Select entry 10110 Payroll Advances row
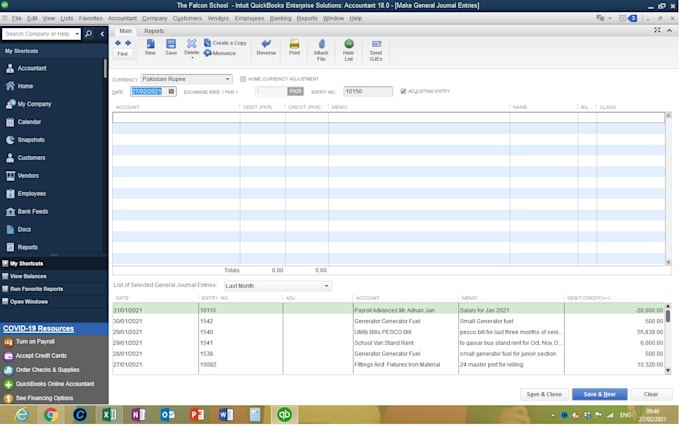This screenshot has width=680, height=425. tap(388, 310)
